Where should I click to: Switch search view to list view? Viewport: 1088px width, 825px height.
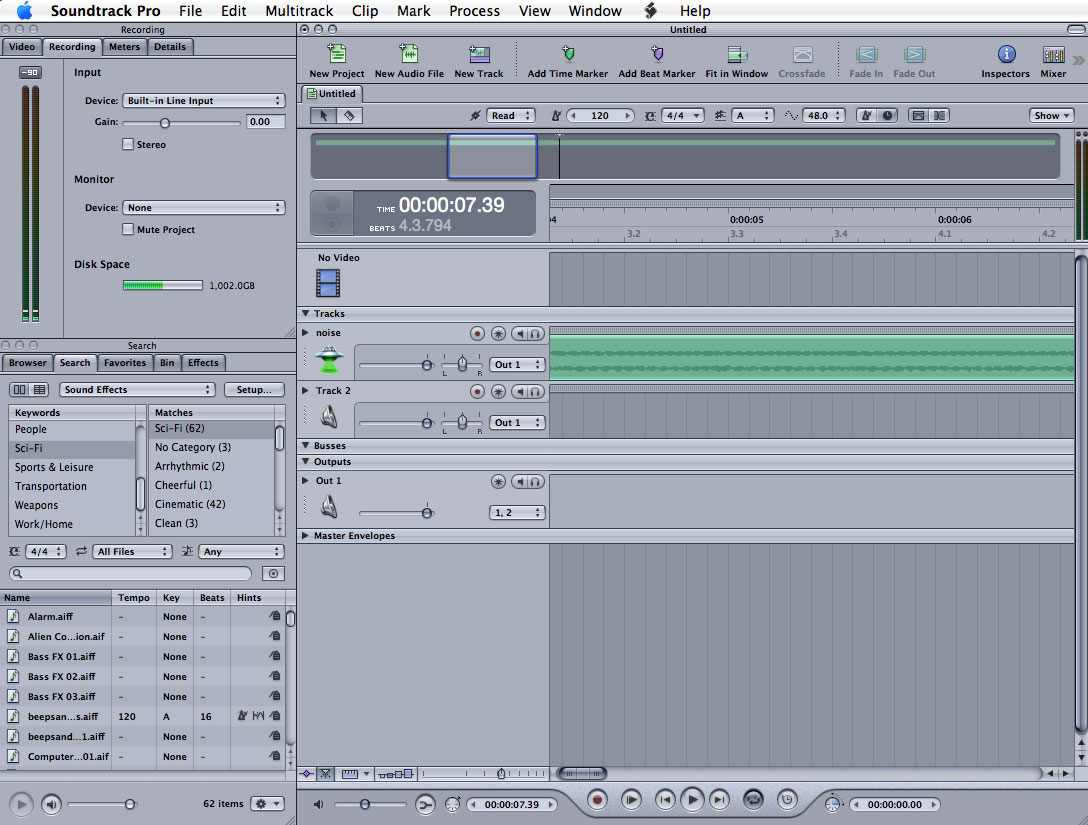point(40,390)
